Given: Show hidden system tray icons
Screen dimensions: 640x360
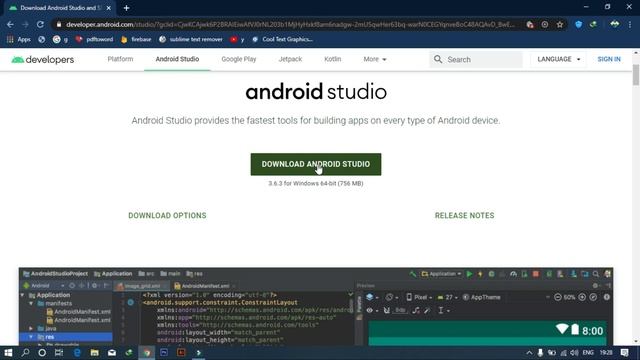Looking at the screenshot, I should click(x=529, y=353).
